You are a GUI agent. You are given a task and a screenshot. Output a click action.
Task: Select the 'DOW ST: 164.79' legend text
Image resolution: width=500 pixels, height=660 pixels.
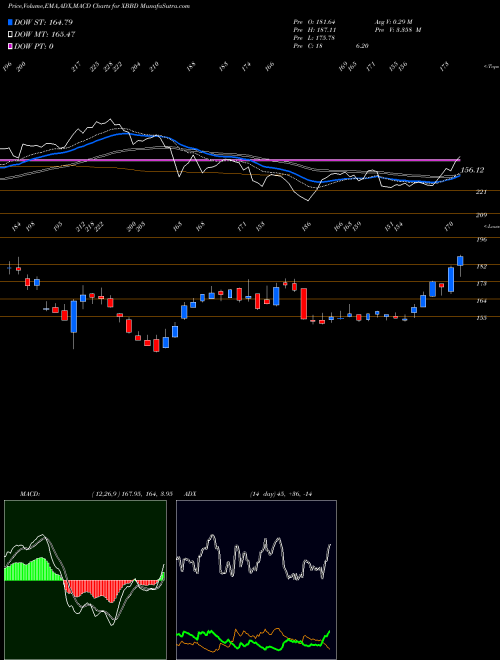(43, 22)
